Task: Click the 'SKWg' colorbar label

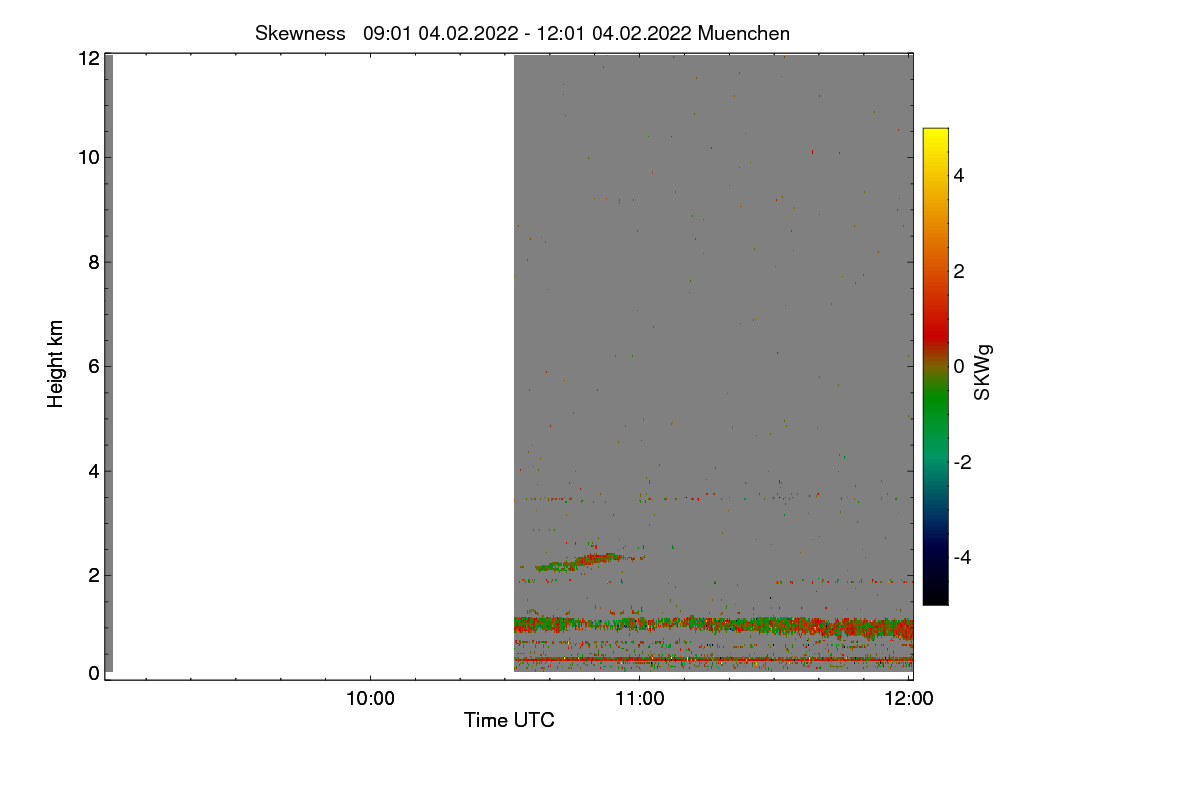Action: [984, 373]
